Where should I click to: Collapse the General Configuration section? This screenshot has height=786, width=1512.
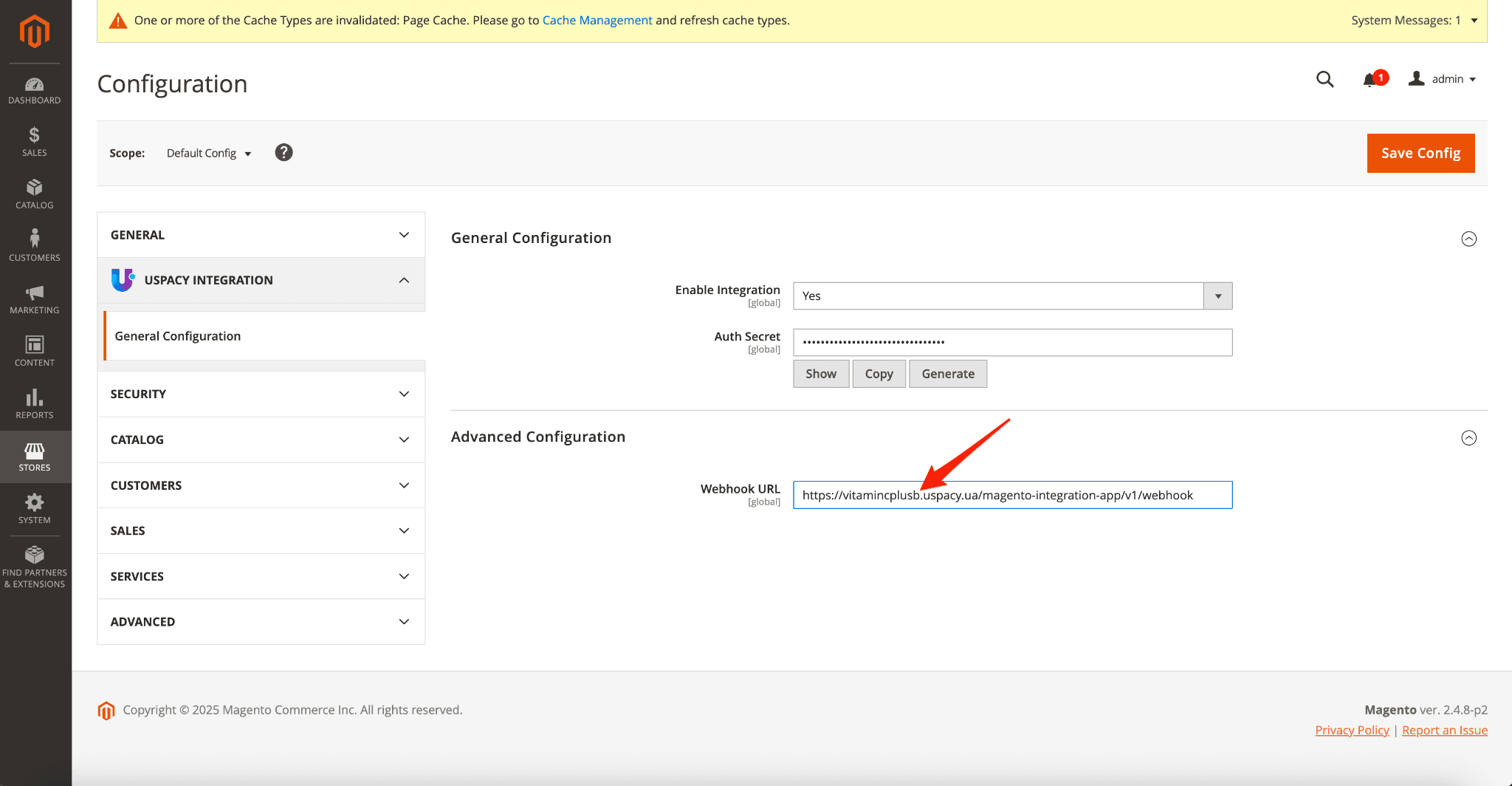pyautogui.click(x=1468, y=239)
